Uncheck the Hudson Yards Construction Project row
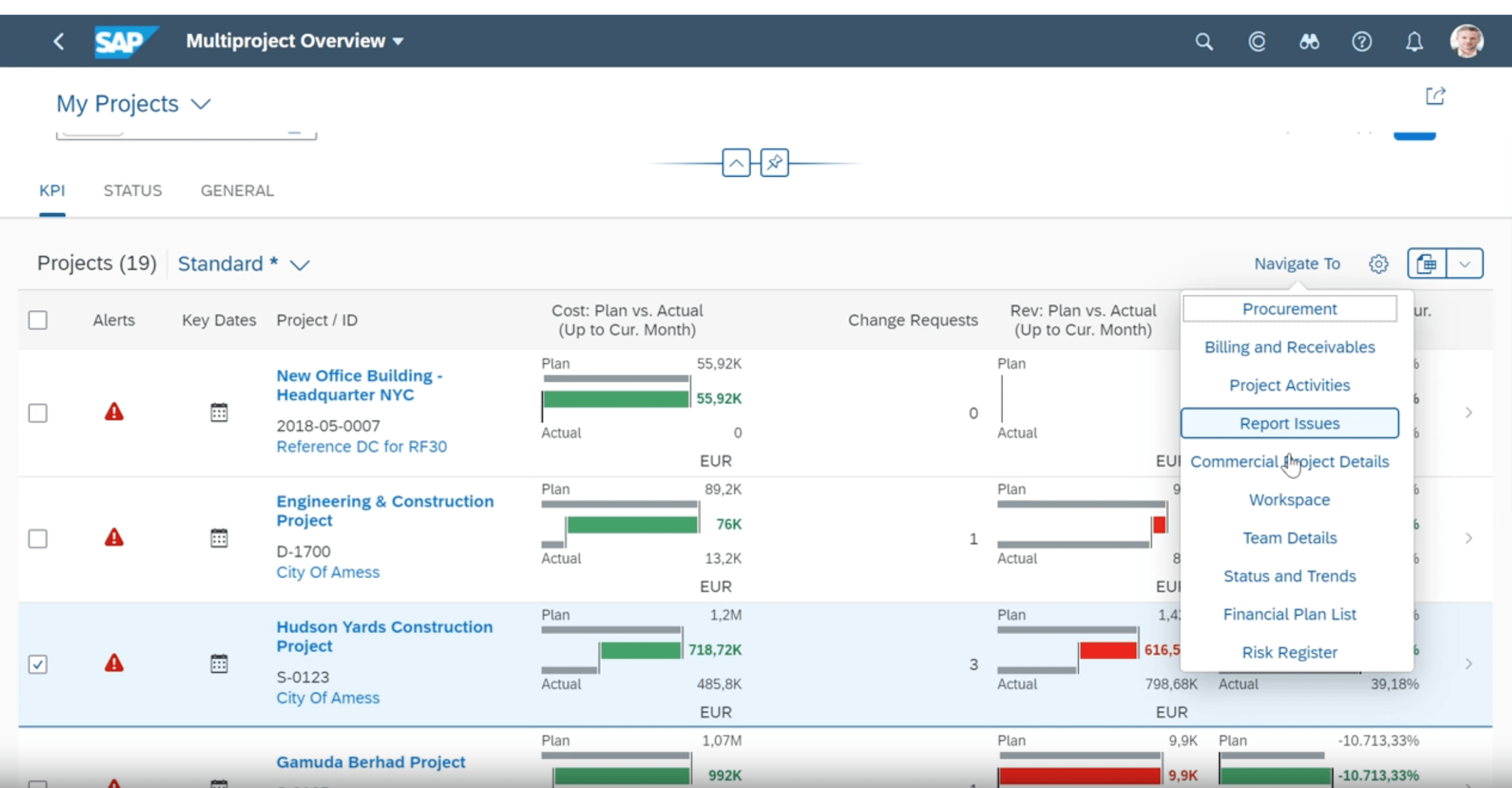The height and width of the screenshot is (788, 1512). (38, 664)
